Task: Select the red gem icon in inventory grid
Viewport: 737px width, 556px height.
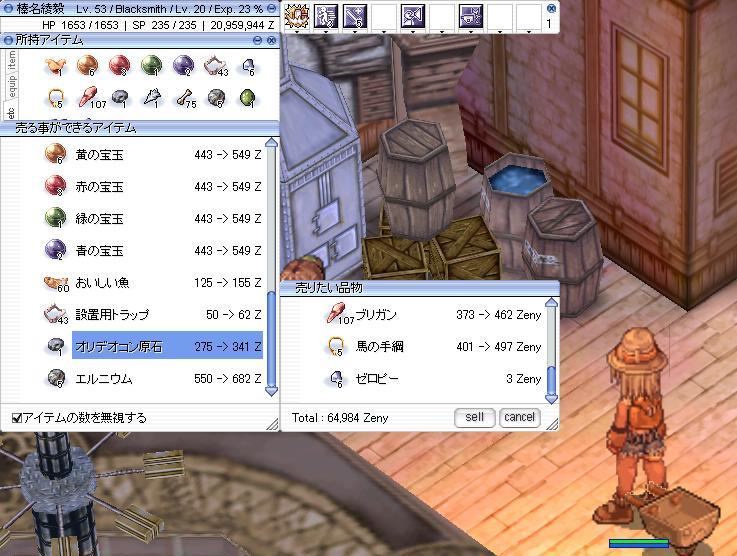Action: point(119,65)
